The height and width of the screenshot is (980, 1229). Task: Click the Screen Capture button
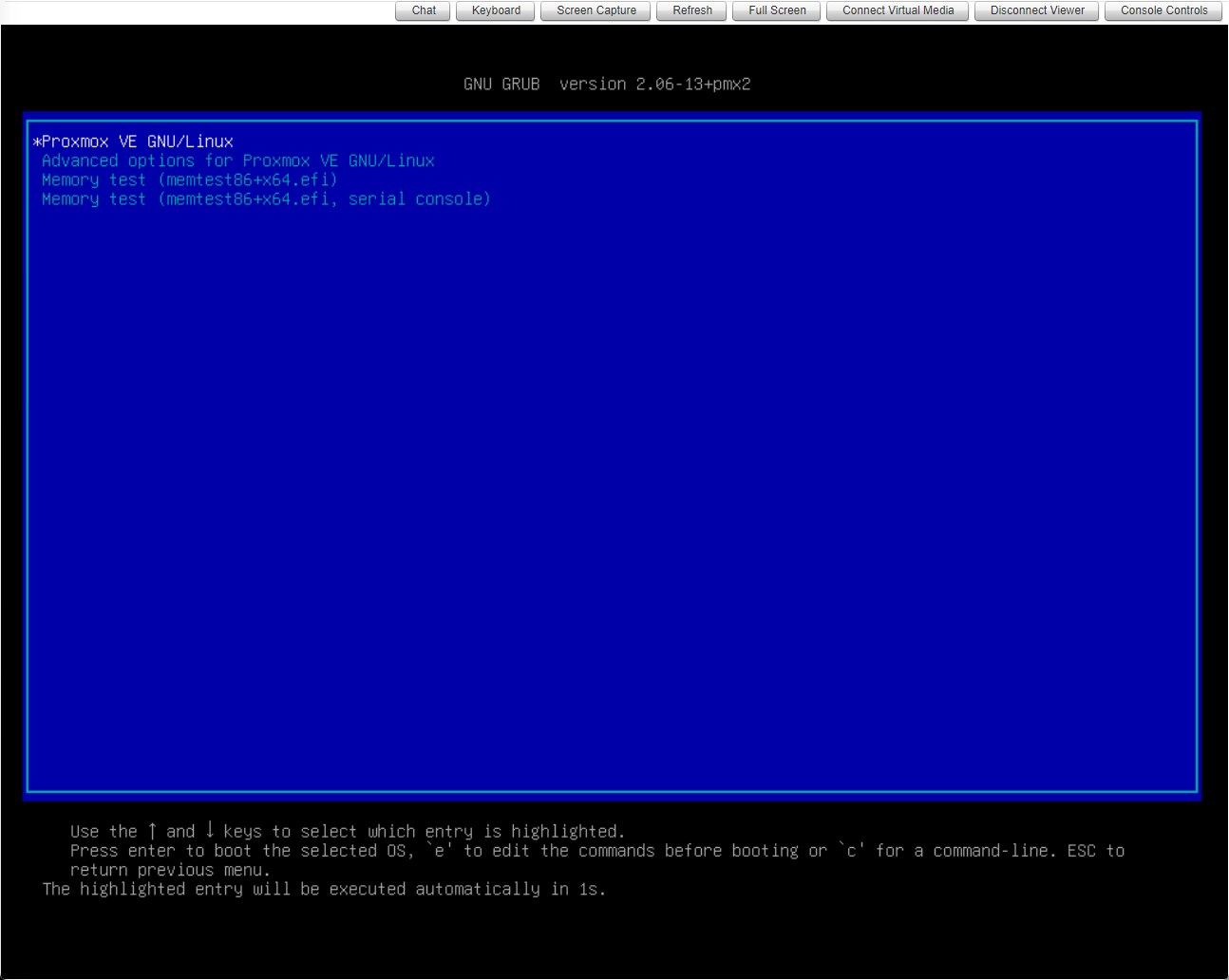(x=596, y=10)
